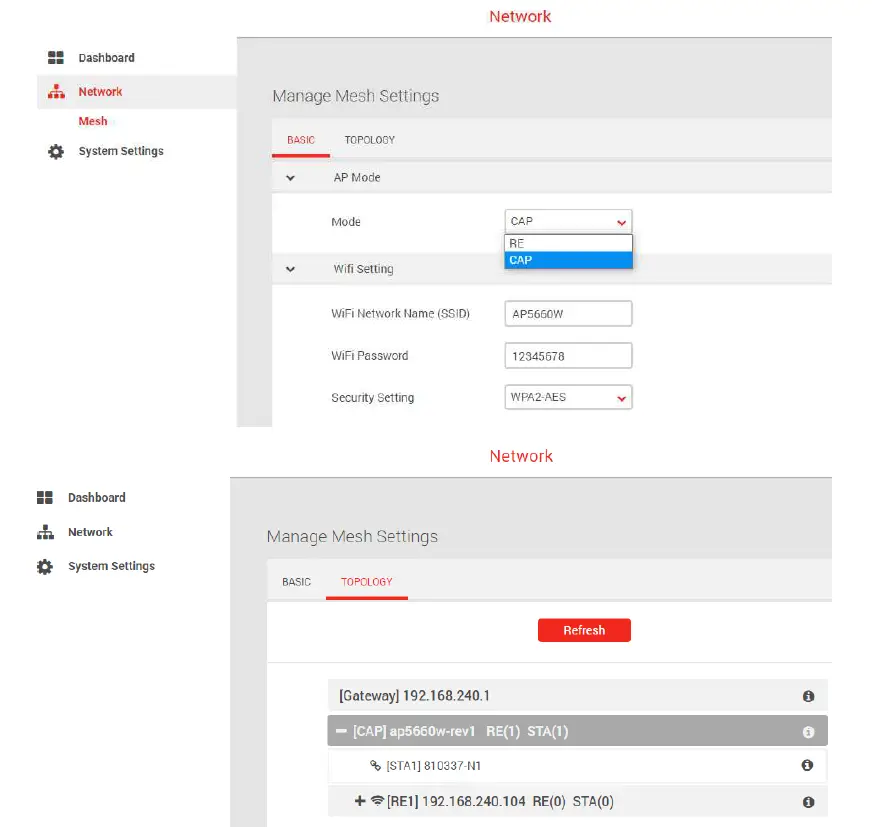Select BASIC tab in upper panel
This screenshot has height=827, width=872.
(301, 140)
